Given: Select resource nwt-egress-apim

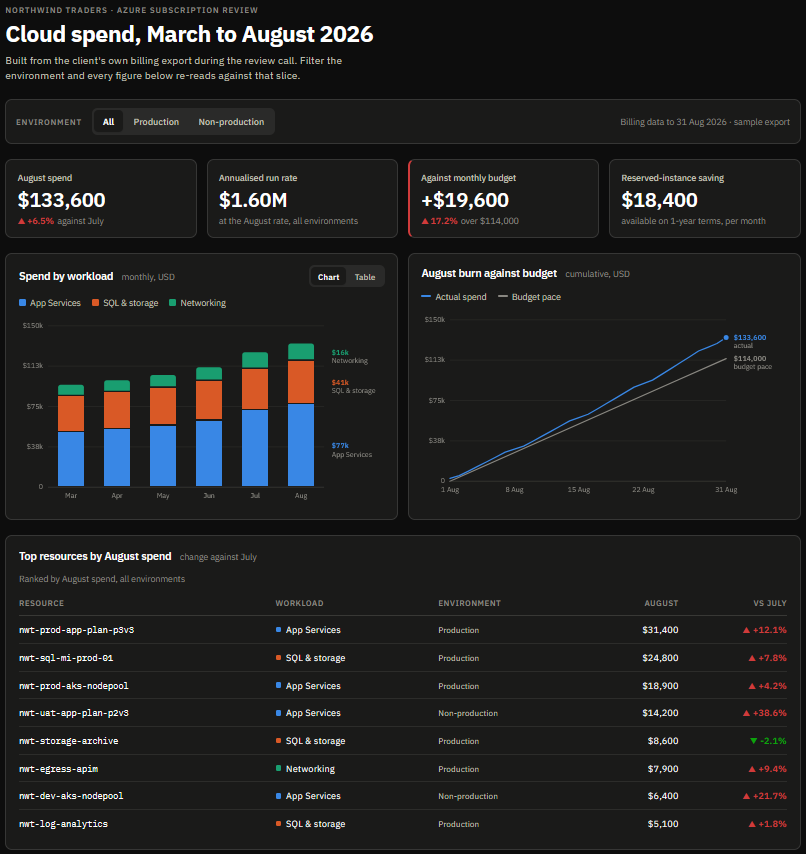Looking at the screenshot, I should [x=58, y=769].
